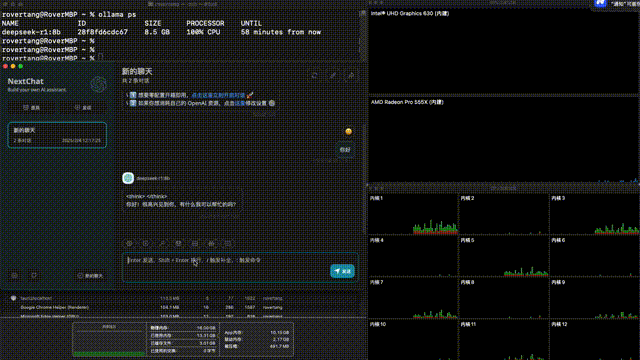This screenshot has width=640, height=360.
Task: Open the masks icon in chat toolbar
Action: (x=178, y=243)
